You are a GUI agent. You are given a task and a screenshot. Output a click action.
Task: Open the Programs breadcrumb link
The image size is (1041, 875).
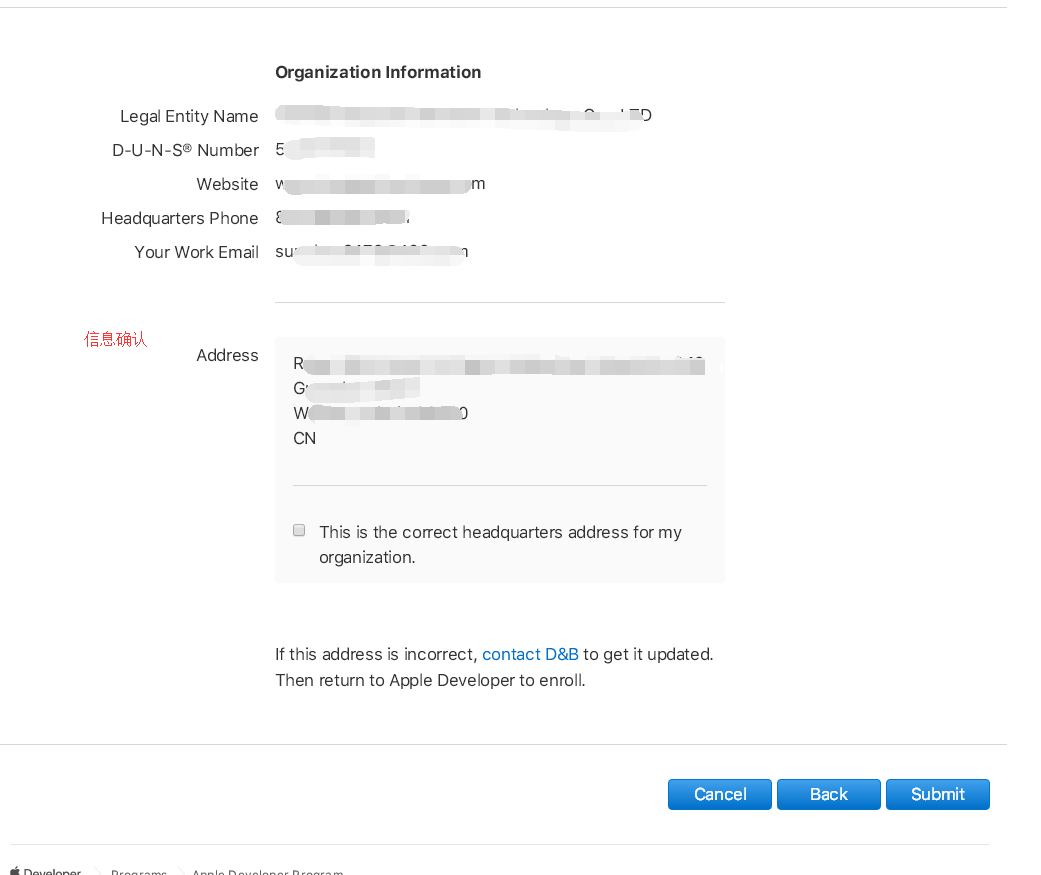tap(139, 871)
